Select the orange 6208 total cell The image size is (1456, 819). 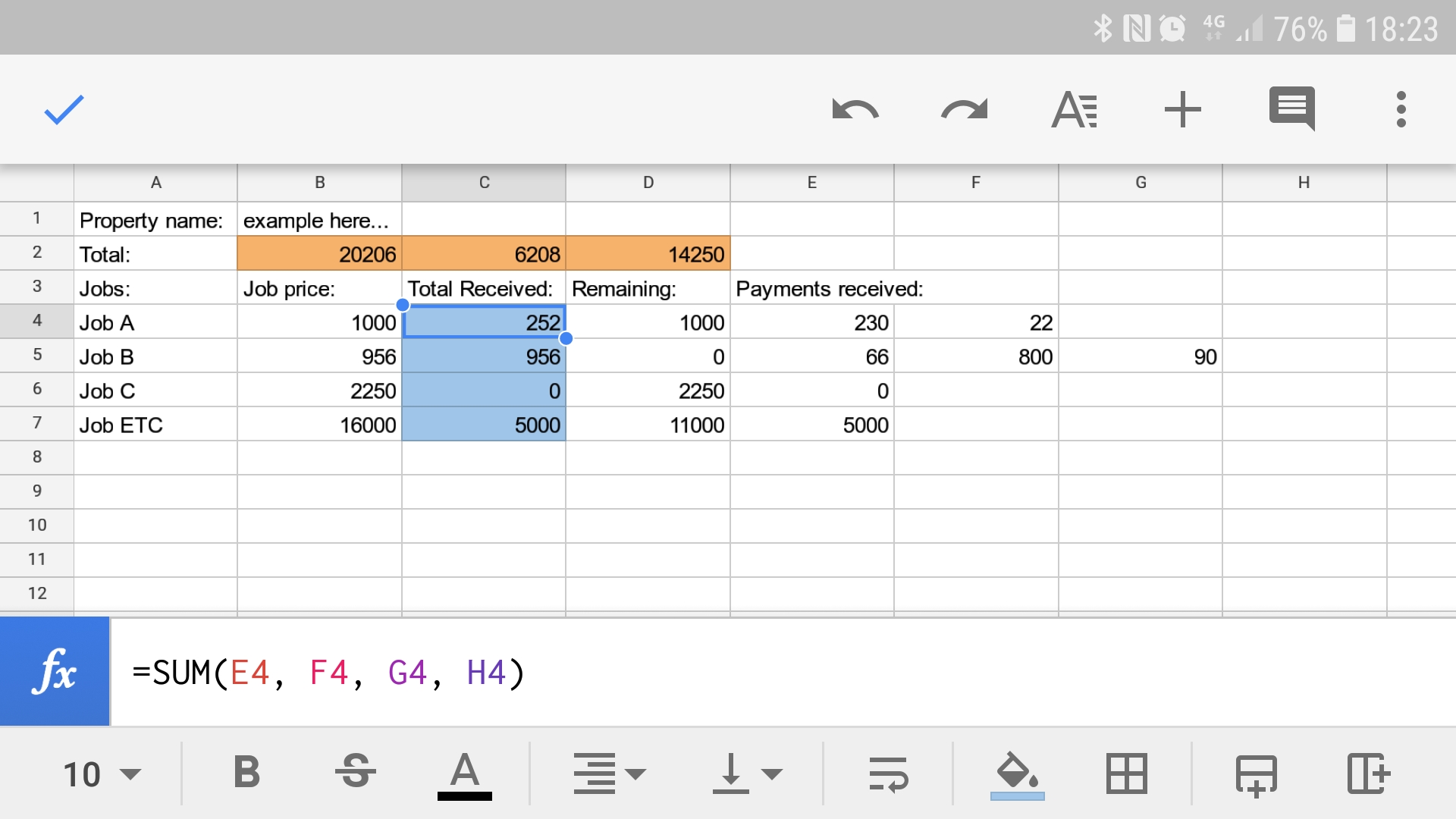[x=484, y=253]
